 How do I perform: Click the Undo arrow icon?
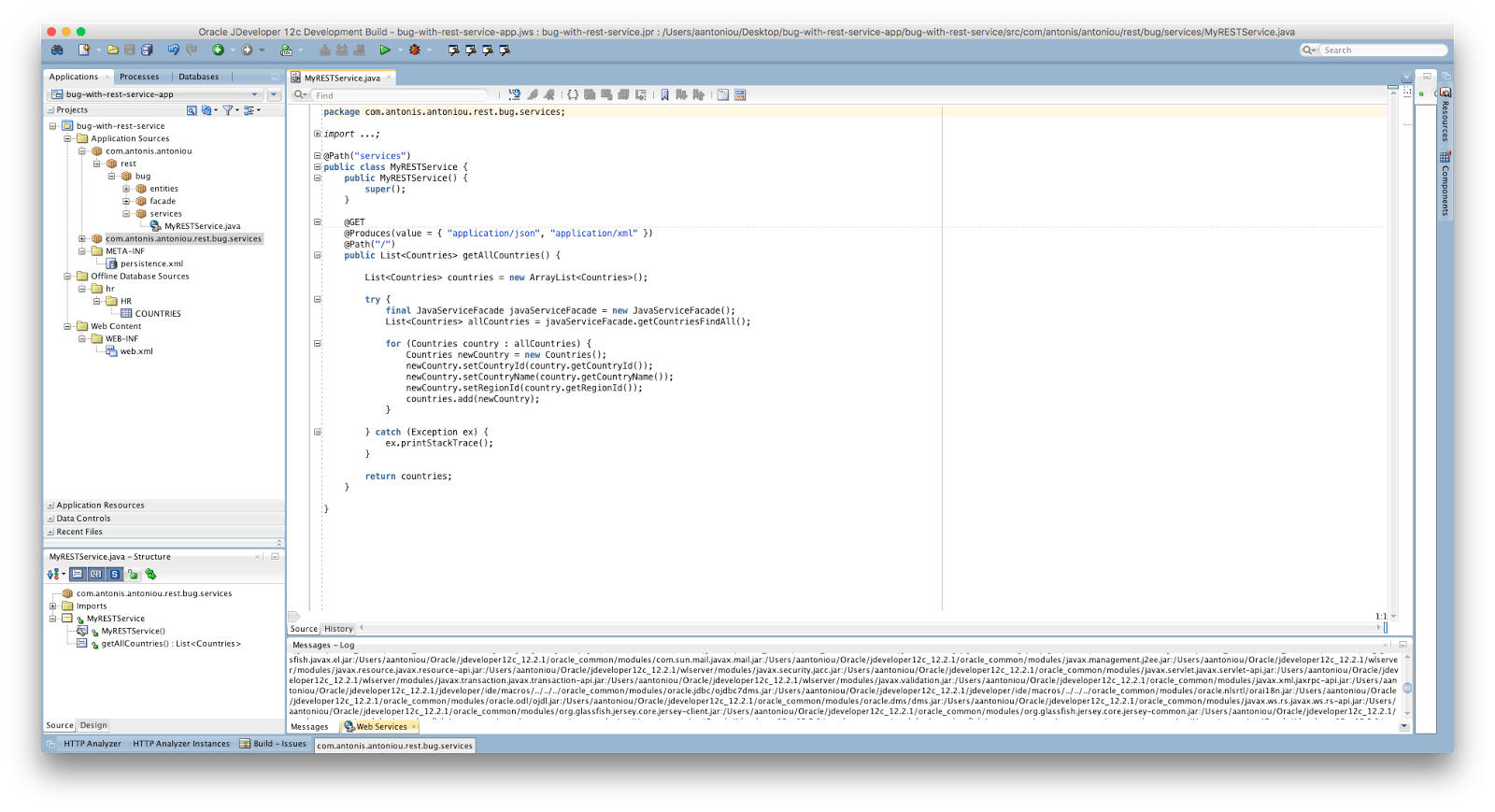pos(173,50)
